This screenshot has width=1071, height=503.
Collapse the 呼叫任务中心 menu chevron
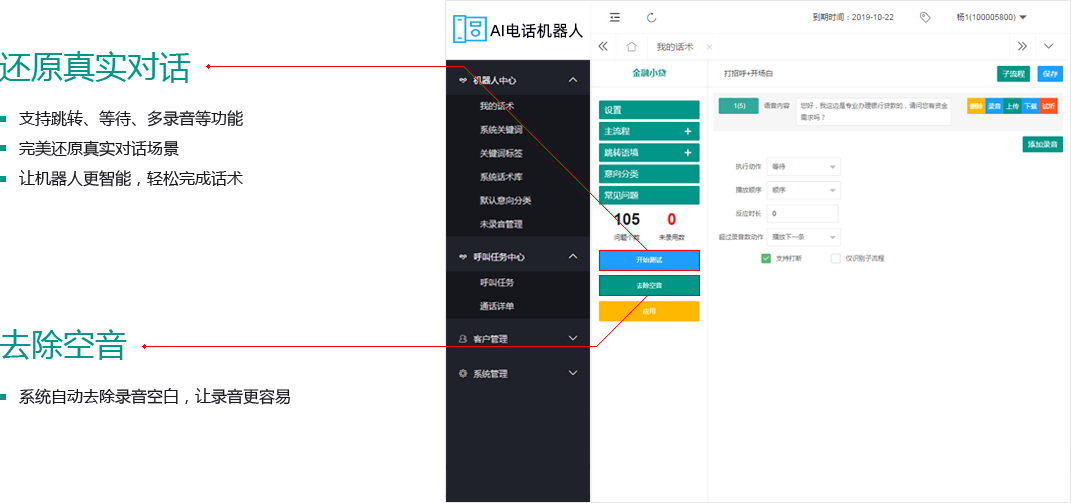click(x=573, y=256)
